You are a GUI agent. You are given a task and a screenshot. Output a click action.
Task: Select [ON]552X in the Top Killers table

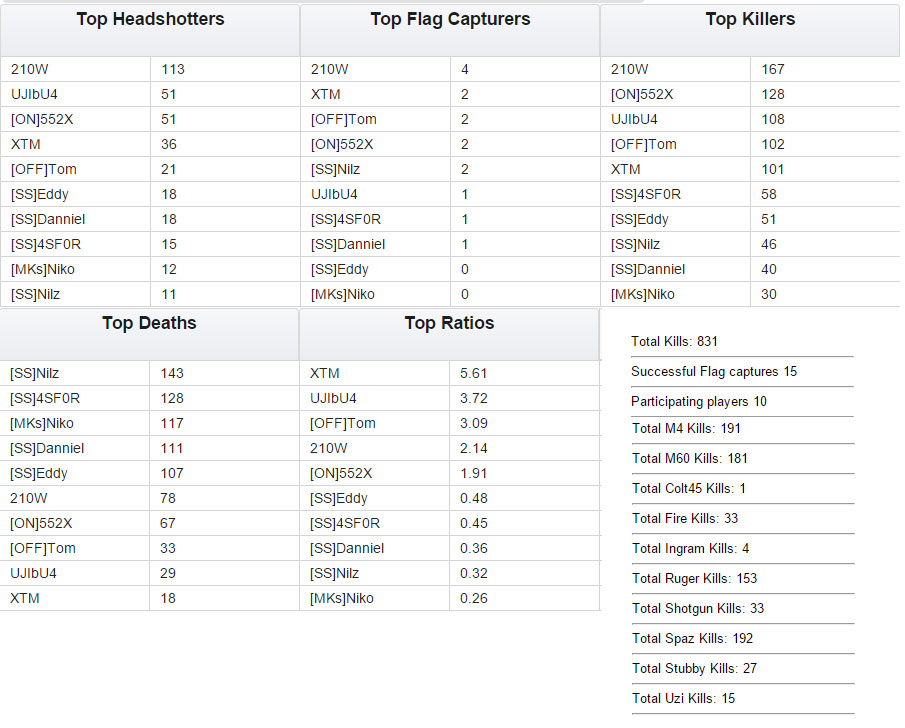[642, 94]
